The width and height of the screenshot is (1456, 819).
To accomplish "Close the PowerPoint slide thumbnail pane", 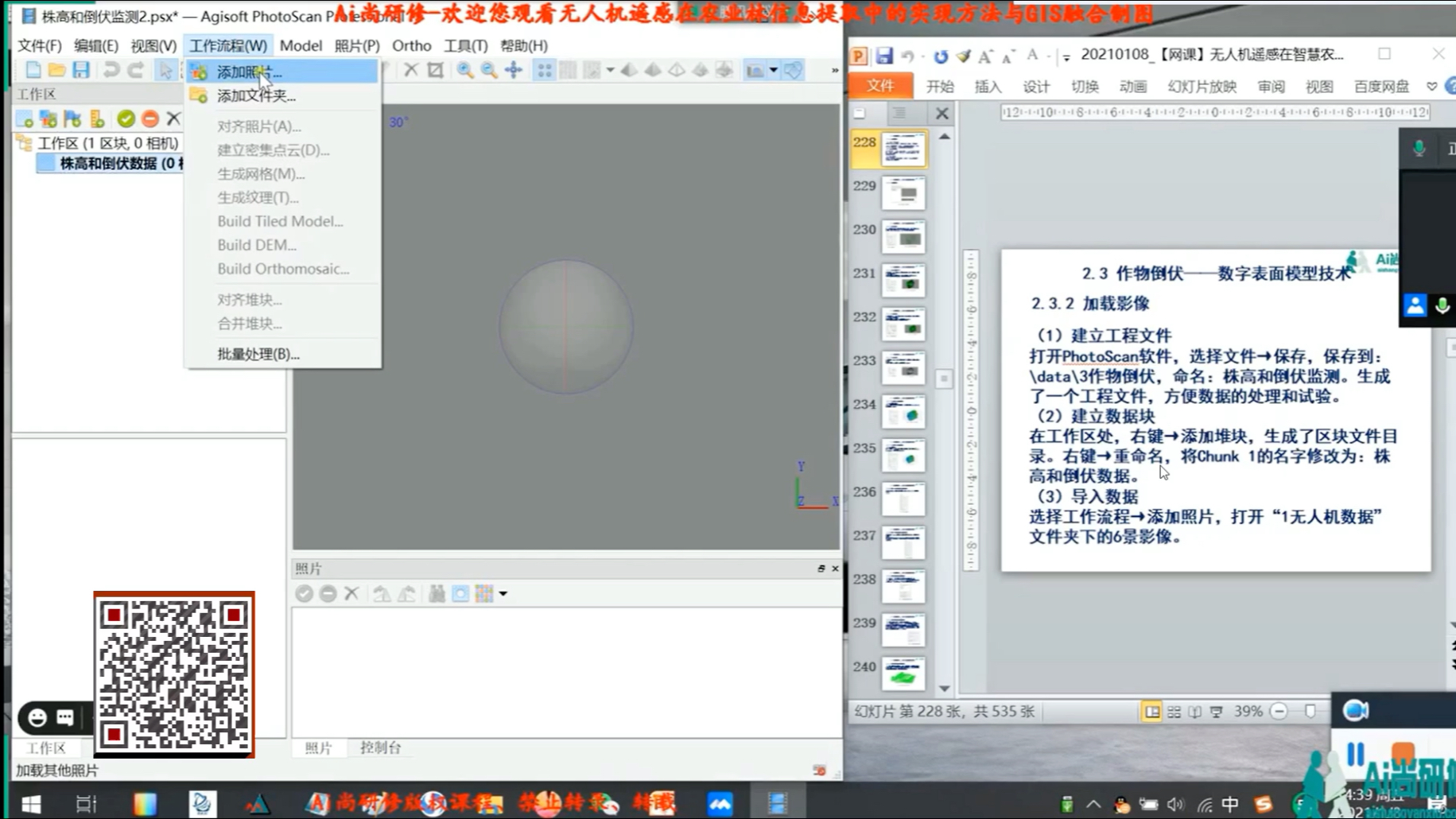I will [942, 114].
